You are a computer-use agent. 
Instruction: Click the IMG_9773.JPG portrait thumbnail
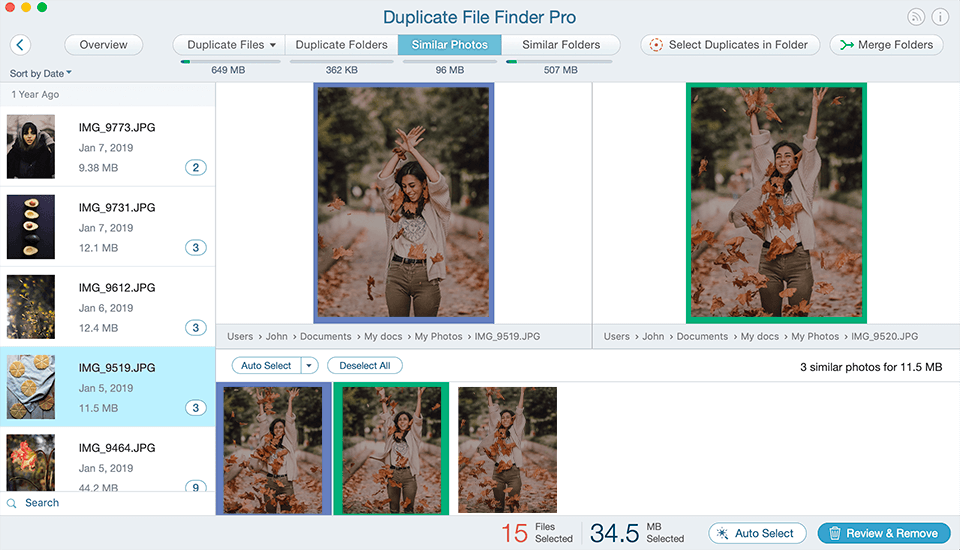pos(31,146)
